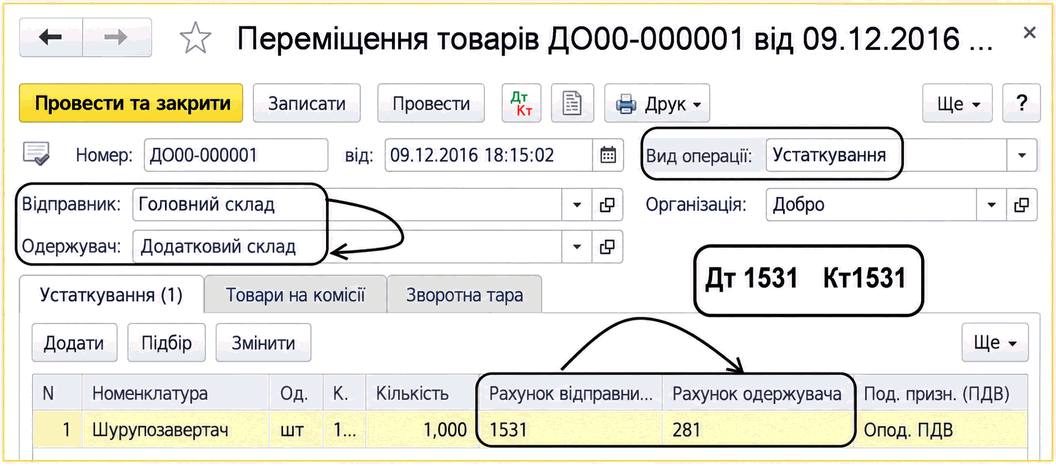Open the table Ще menu
1056x466 pixels.
[x=995, y=342]
